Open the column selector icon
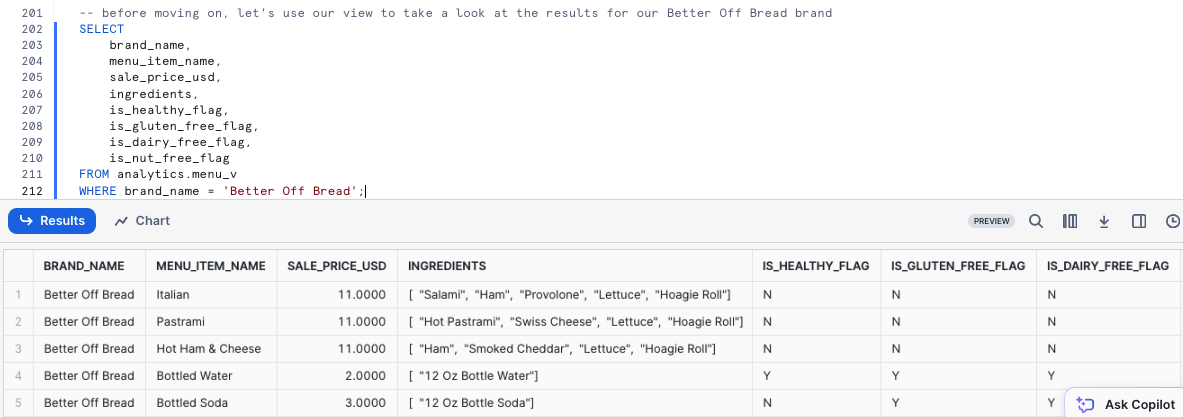Viewport: 1183px width, 417px height. pyautogui.click(x=1070, y=221)
